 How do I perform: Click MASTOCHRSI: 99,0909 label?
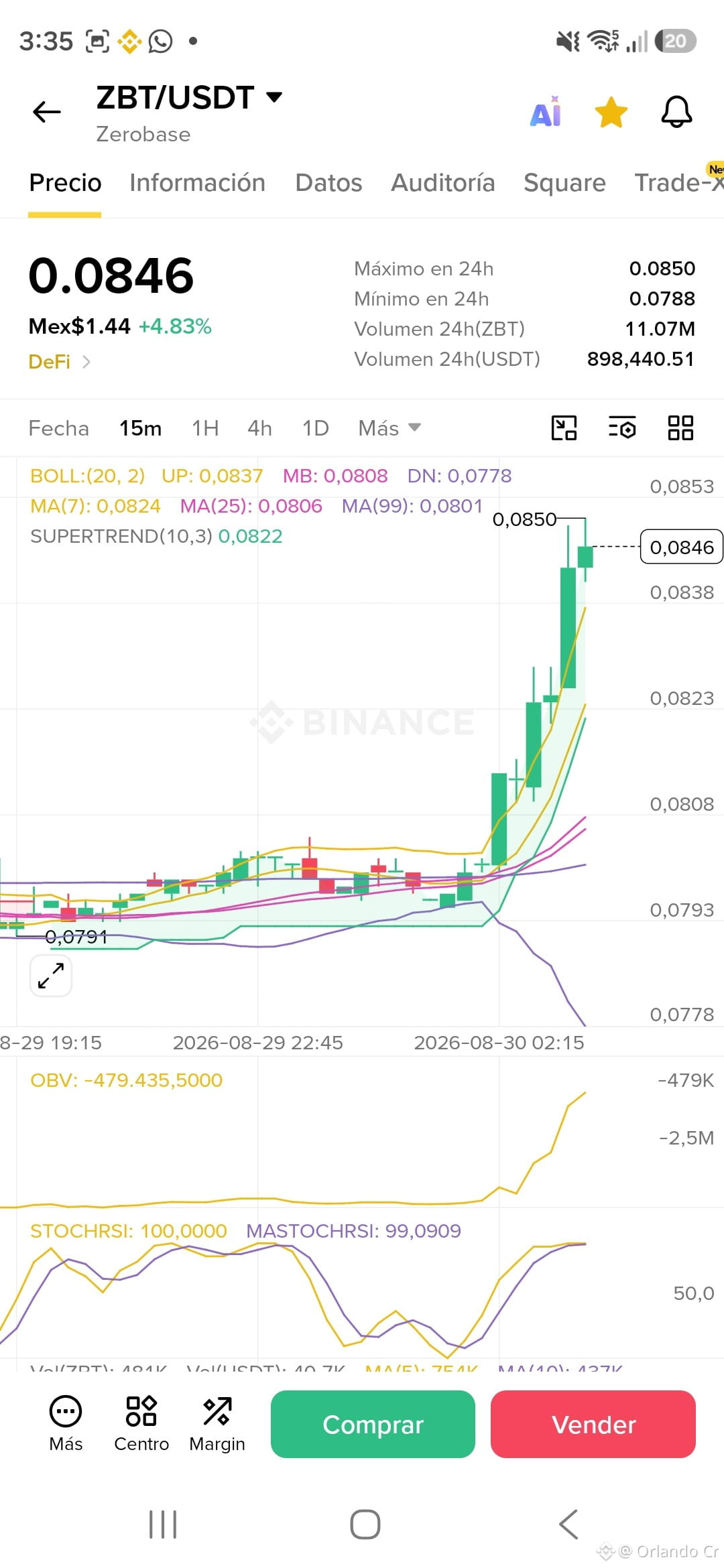point(353,1231)
